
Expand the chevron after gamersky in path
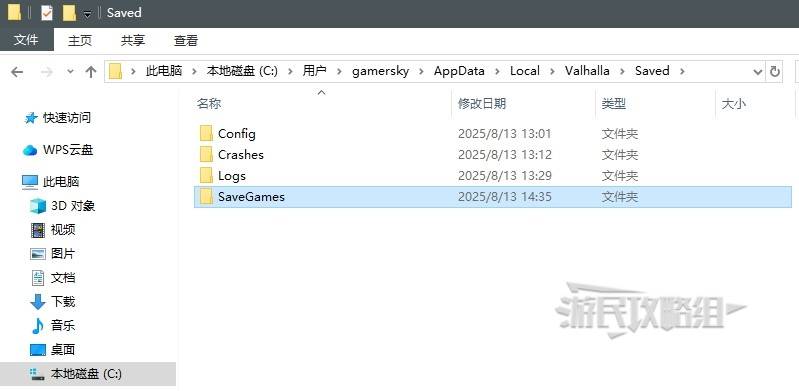pos(421,71)
